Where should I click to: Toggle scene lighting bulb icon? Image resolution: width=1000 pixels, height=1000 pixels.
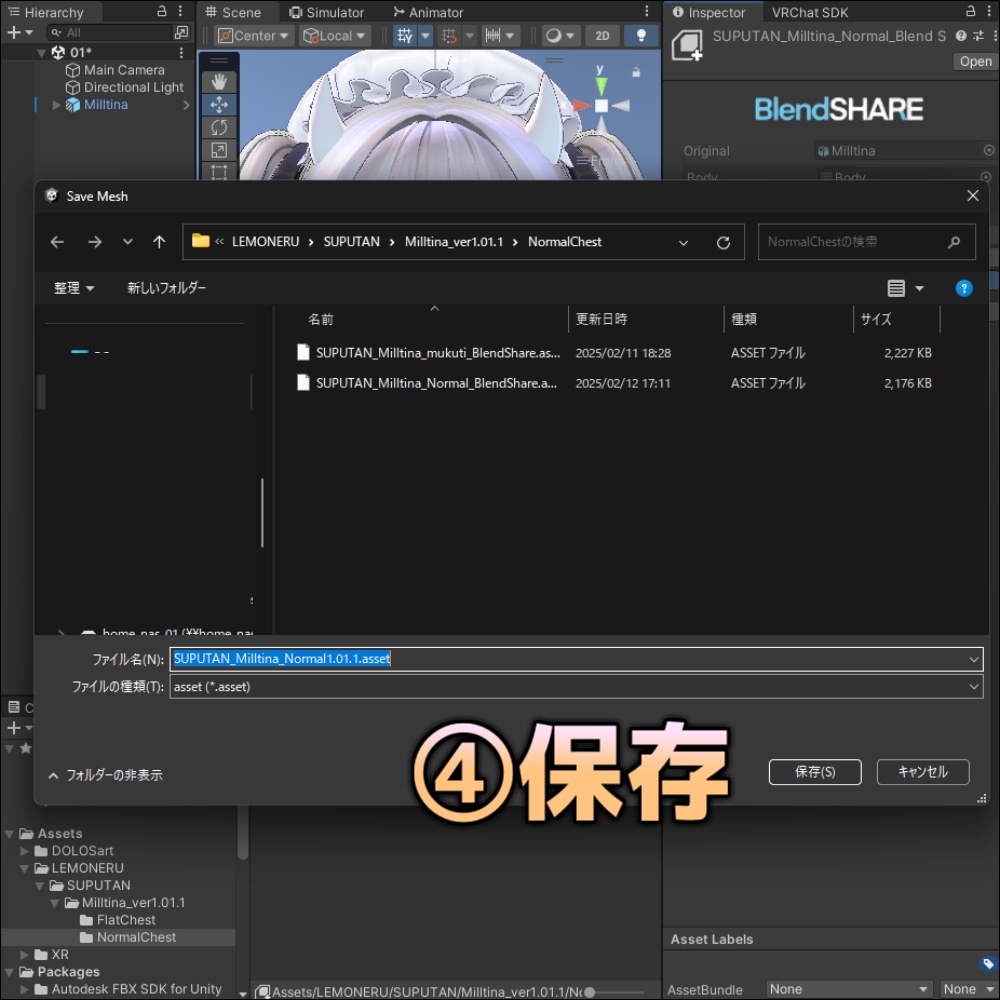click(641, 36)
